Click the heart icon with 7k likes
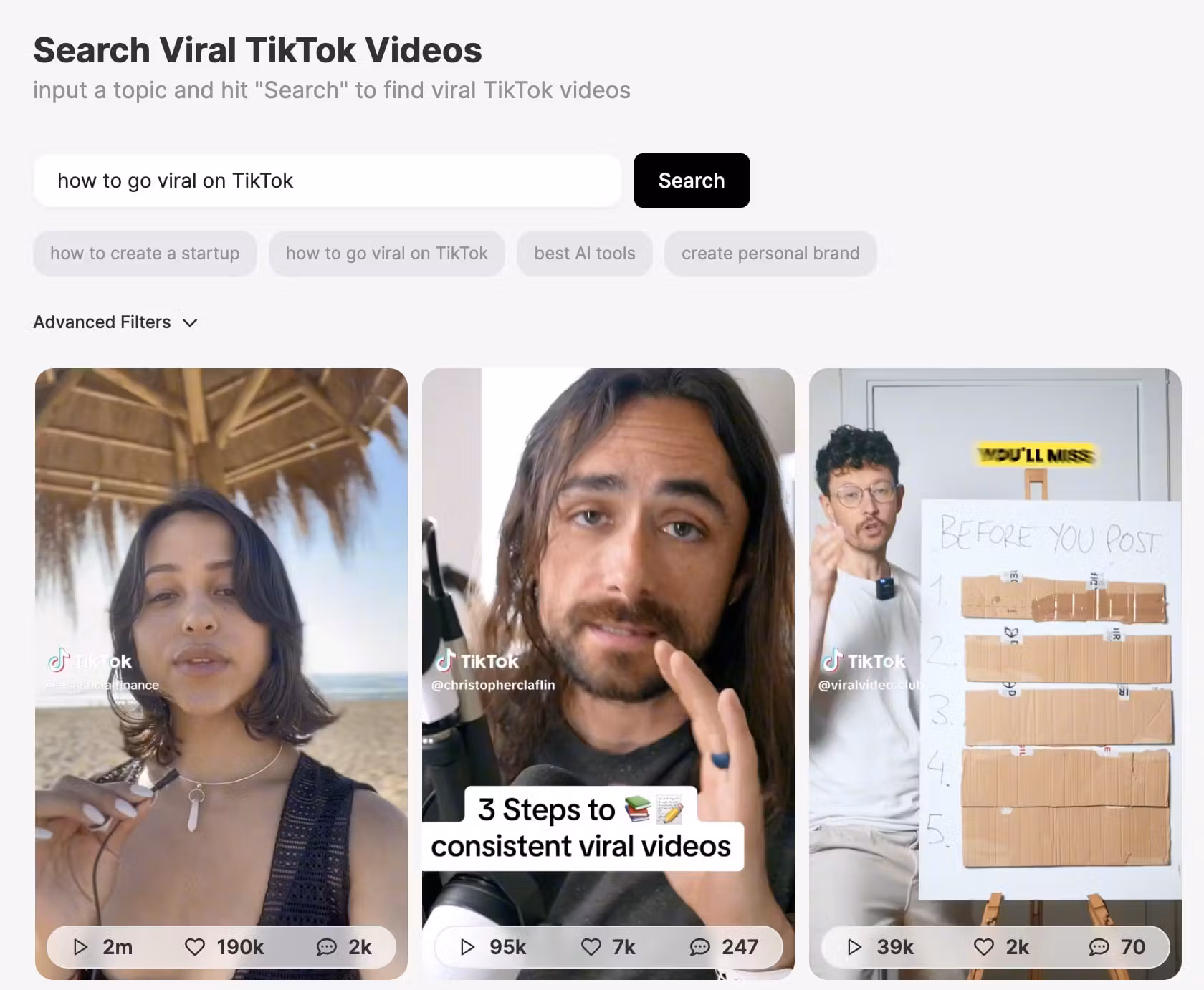 (591, 947)
